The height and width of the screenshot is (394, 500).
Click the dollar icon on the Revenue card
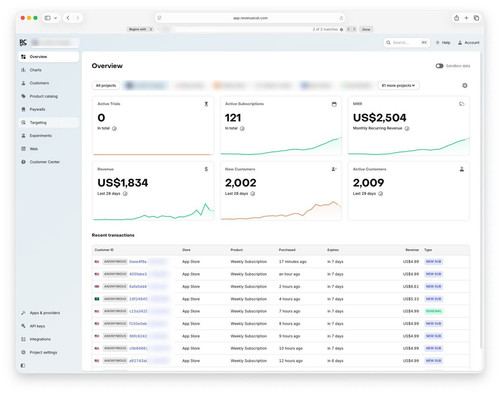[x=206, y=169]
